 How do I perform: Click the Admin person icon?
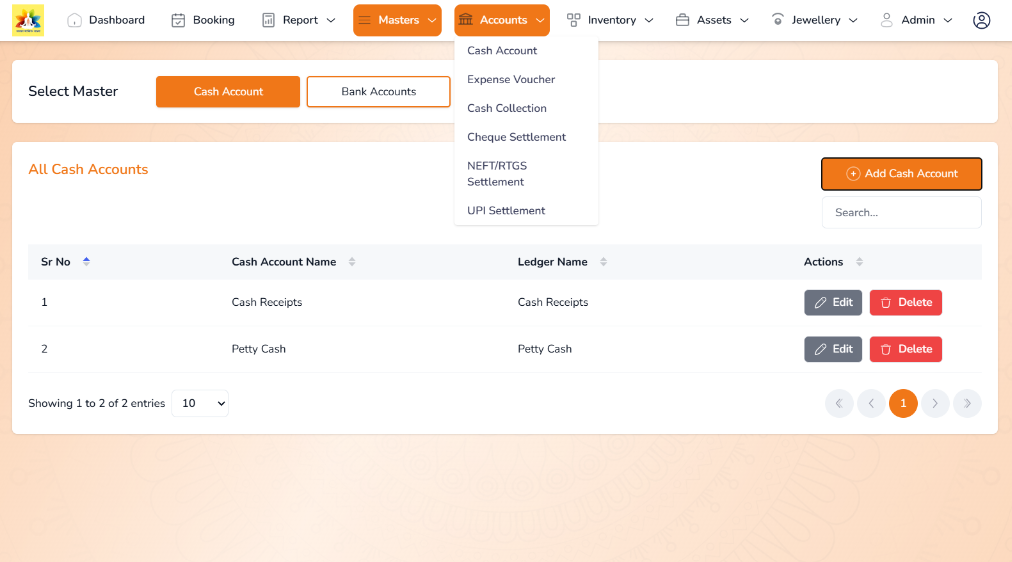pos(887,20)
